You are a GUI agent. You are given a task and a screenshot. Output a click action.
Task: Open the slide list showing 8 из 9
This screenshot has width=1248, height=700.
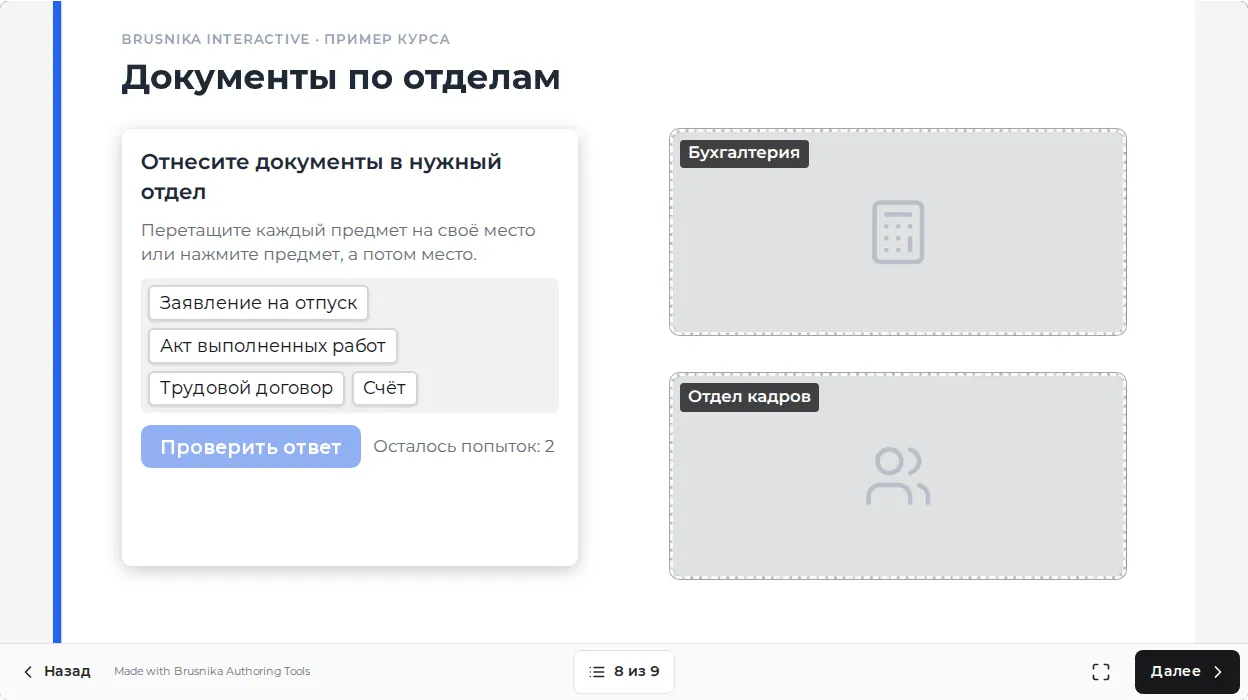coord(624,672)
